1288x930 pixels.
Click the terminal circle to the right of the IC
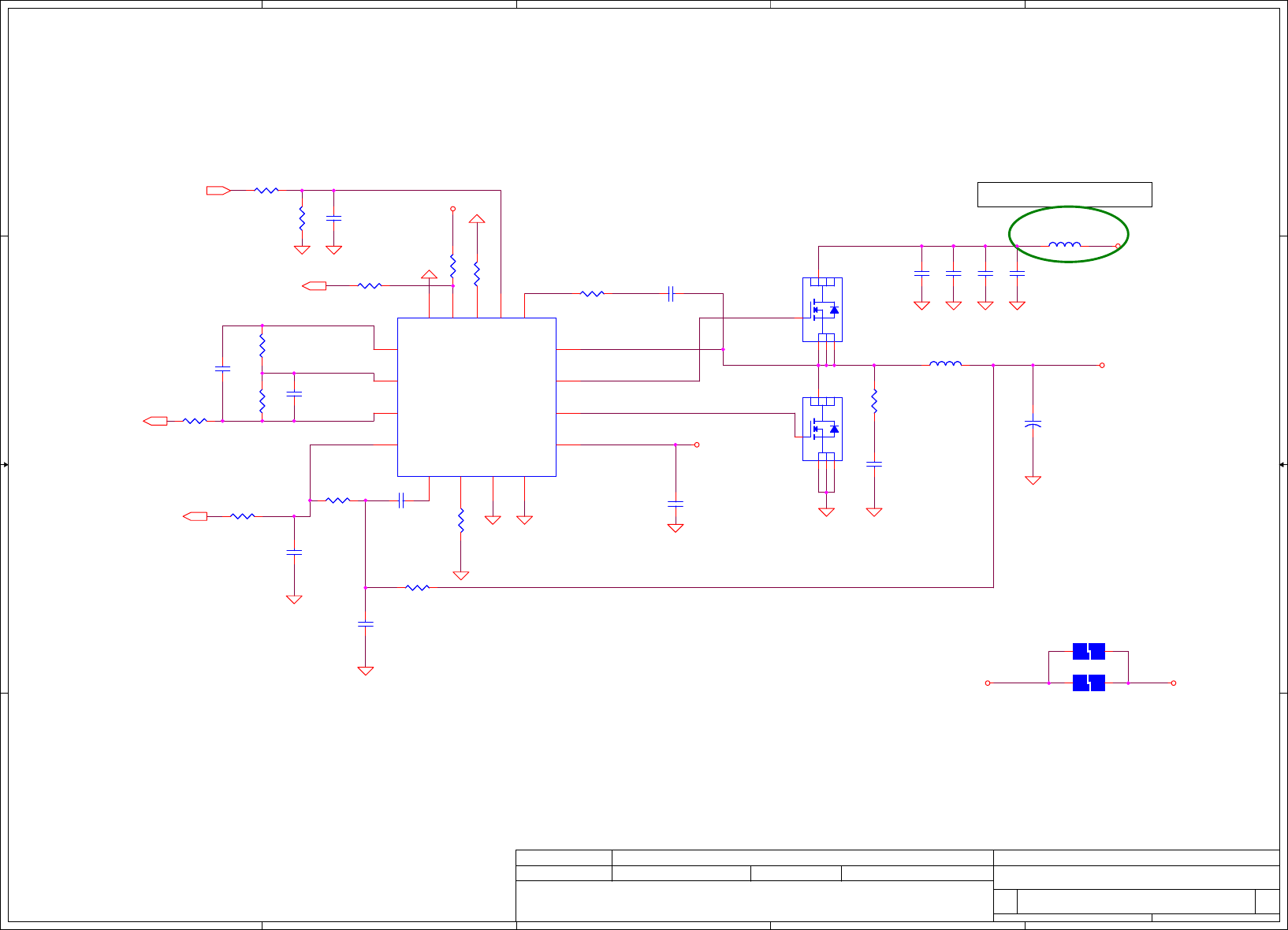[697, 445]
